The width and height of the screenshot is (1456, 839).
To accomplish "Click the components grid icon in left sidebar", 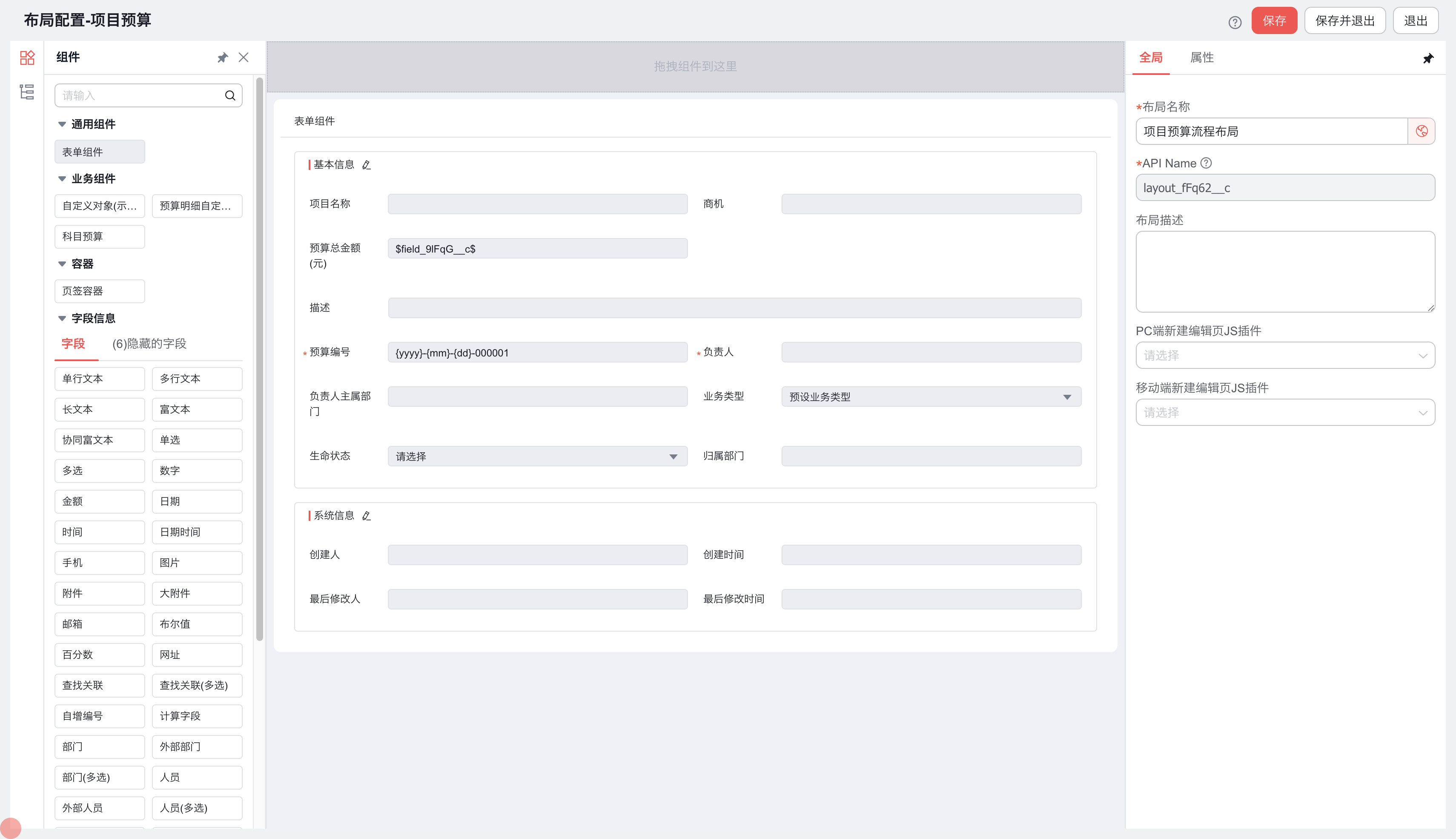I will coord(27,57).
